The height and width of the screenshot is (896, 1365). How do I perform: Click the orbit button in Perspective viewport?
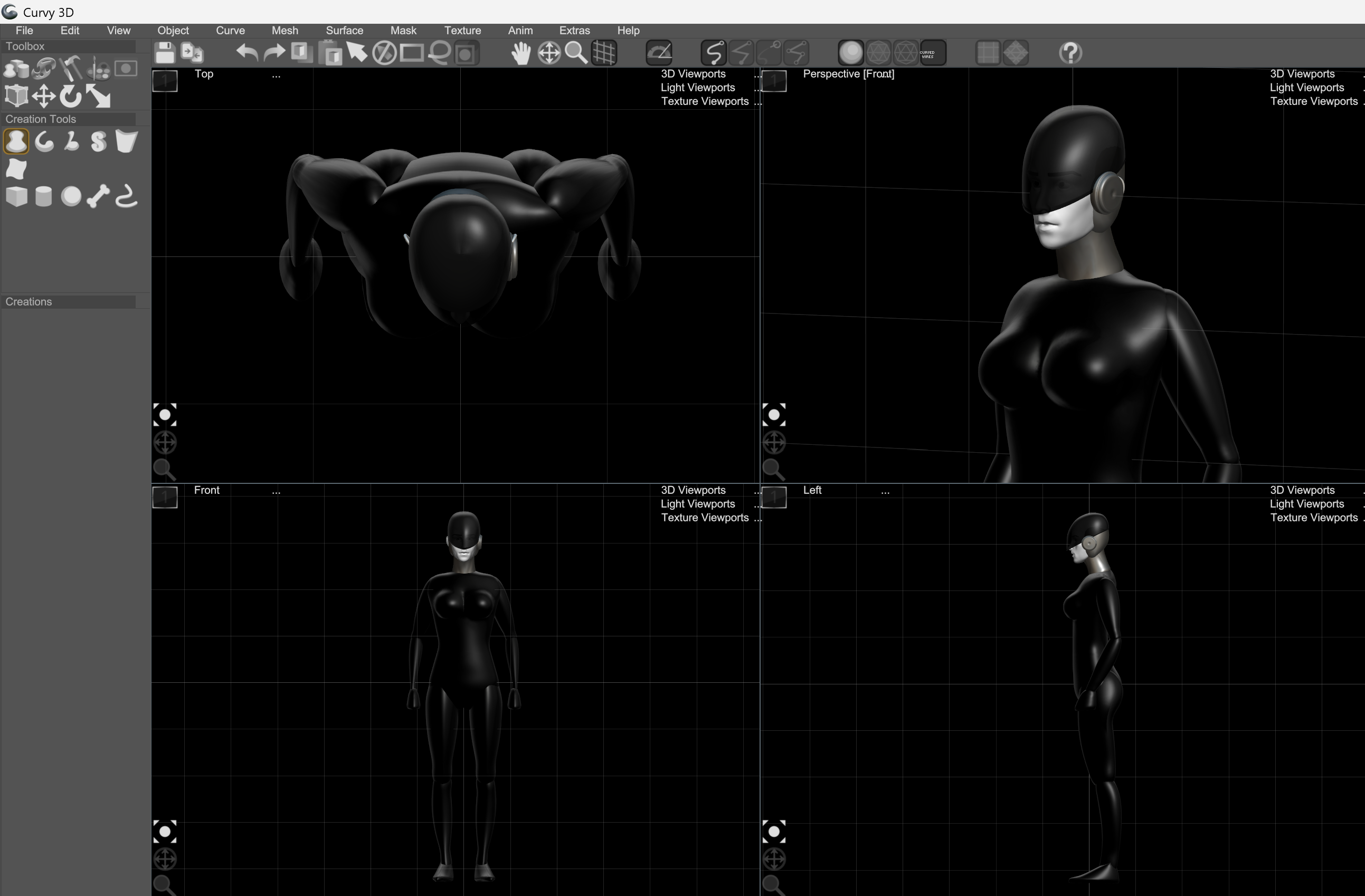click(x=774, y=443)
